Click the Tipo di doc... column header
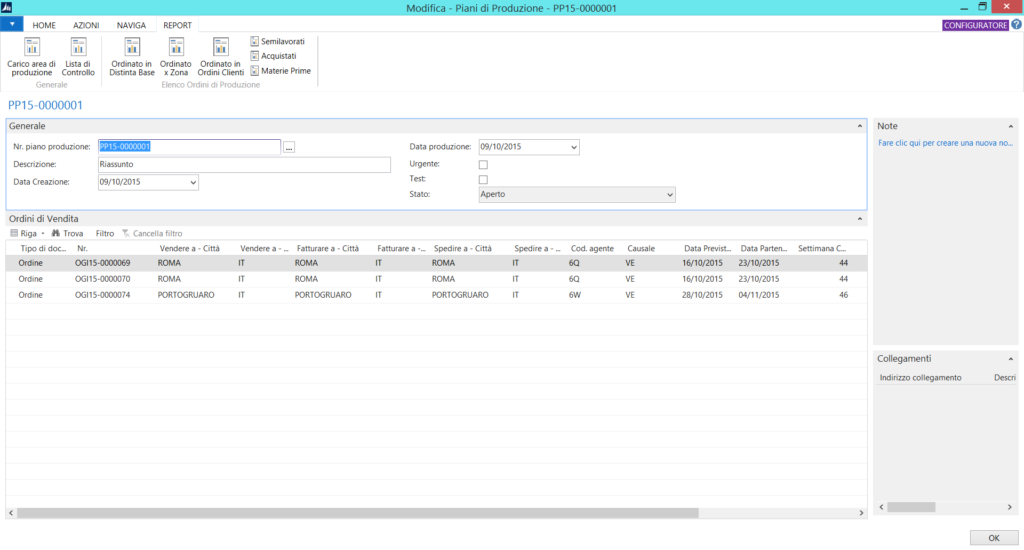1024x550 pixels. coord(43,248)
